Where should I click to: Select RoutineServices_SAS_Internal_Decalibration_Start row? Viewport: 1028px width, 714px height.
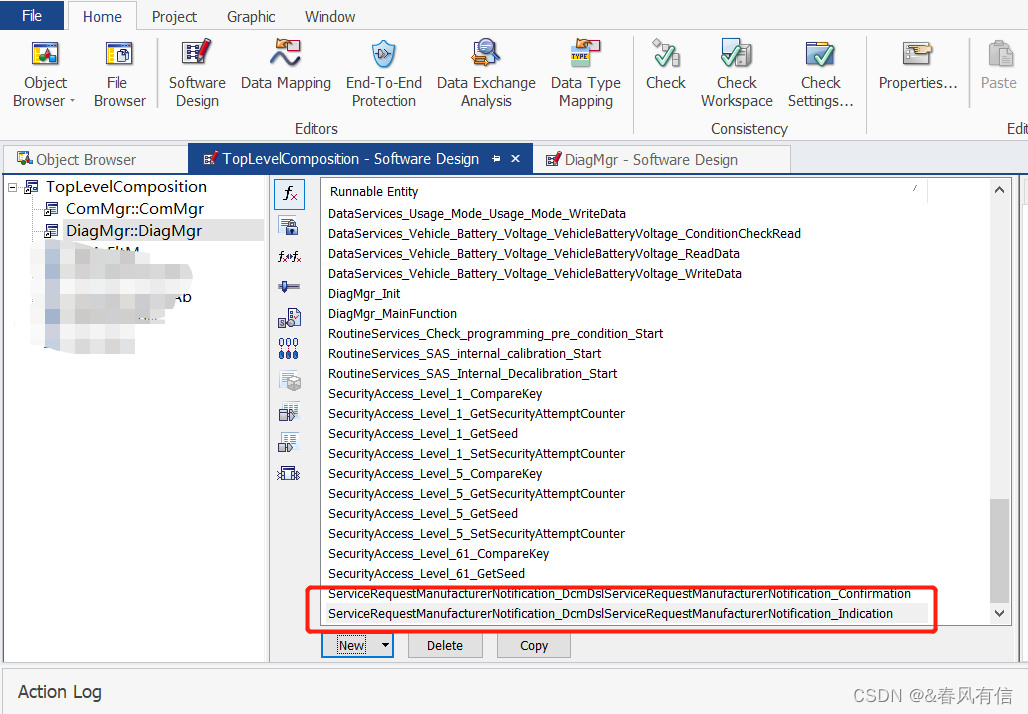(x=627, y=374)
